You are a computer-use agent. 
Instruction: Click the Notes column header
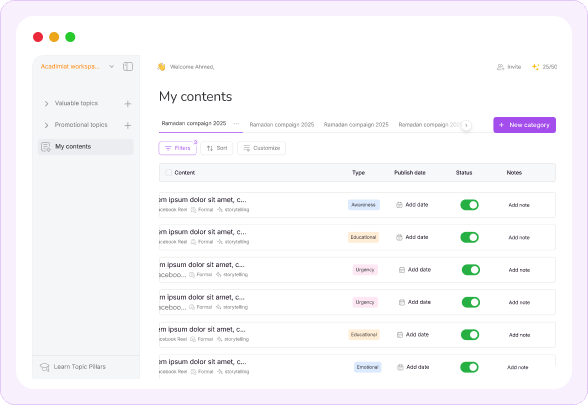point(514,172)
